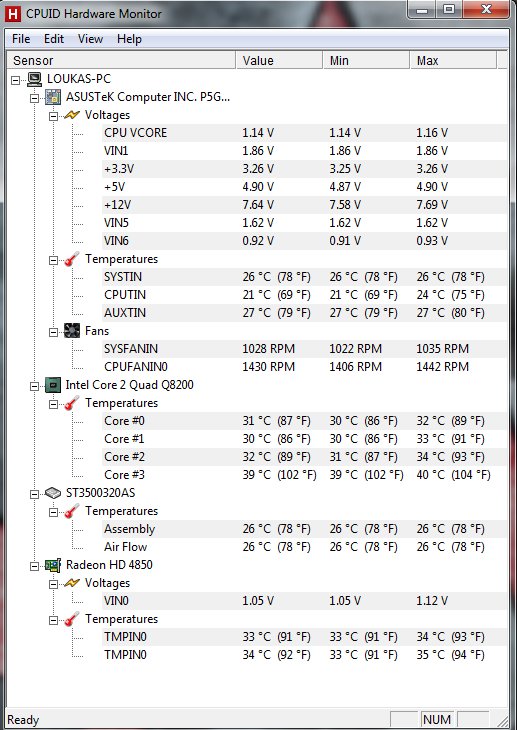This screenshot has height=730, width=517.
Task: Select the SYSFANIN fan row
Action: click(304, 349)
